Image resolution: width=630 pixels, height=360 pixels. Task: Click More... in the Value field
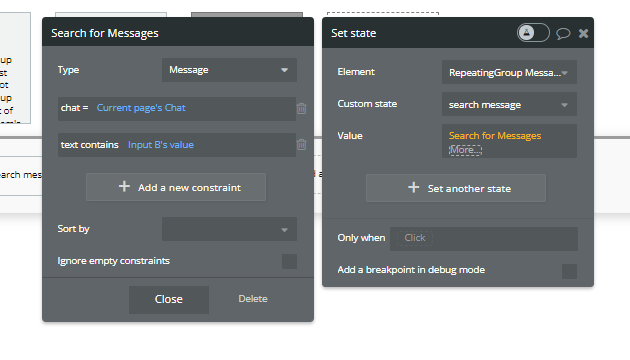coord(465,150)
